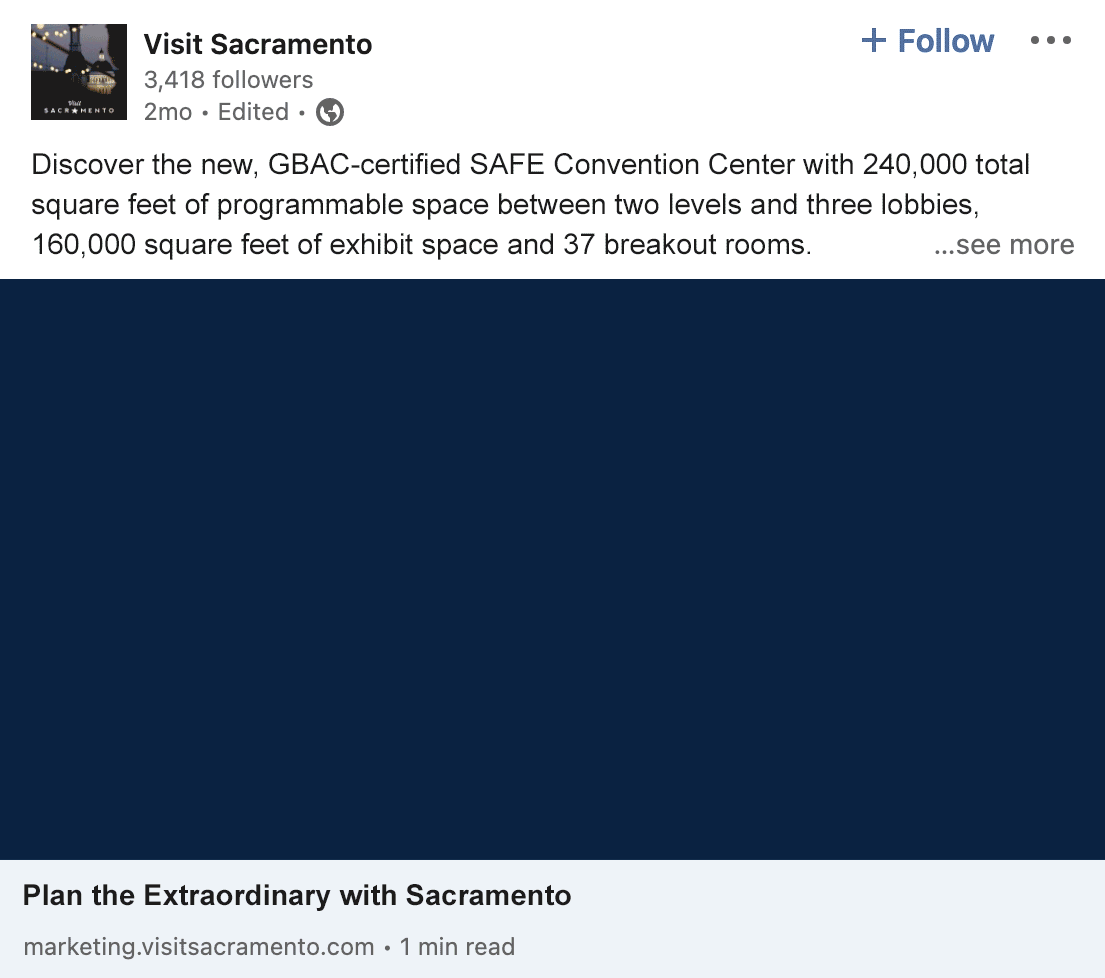The height and width of the screenshot is (978, 1105).
Task: Click the square feet of programmable space line
Action: pos(505,204)
